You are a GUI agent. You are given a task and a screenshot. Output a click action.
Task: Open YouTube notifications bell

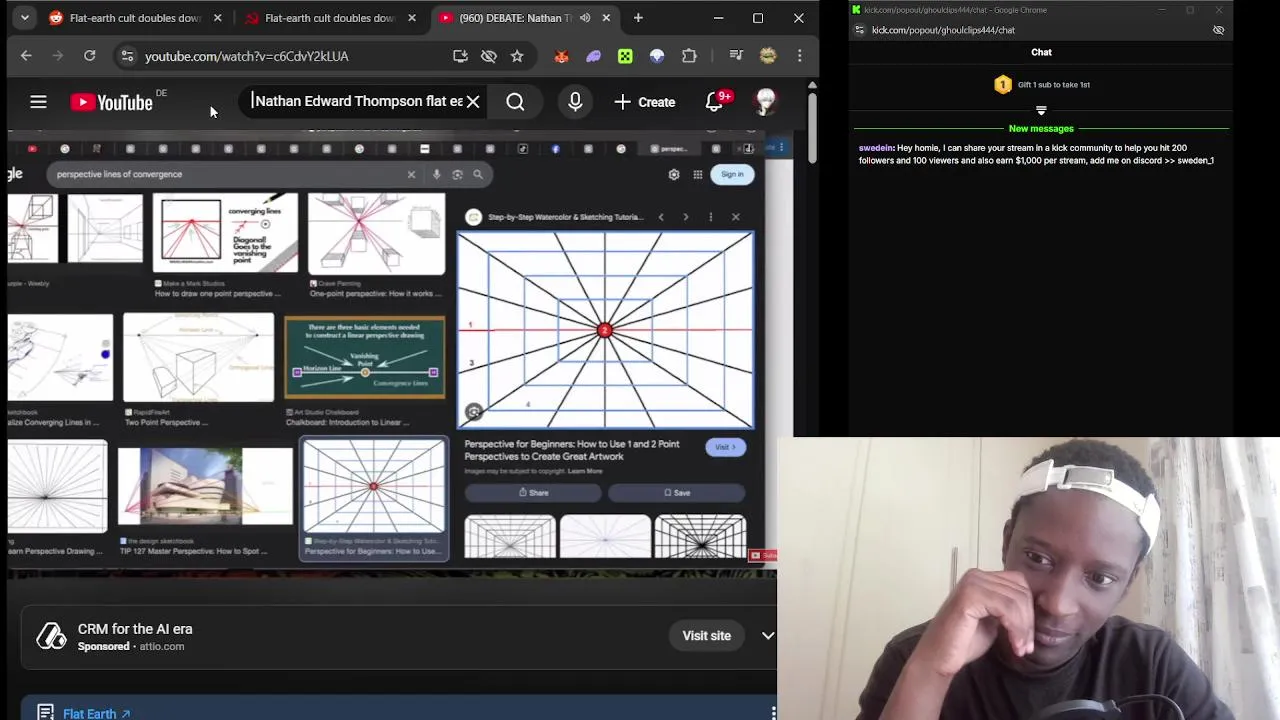point(714,102)
